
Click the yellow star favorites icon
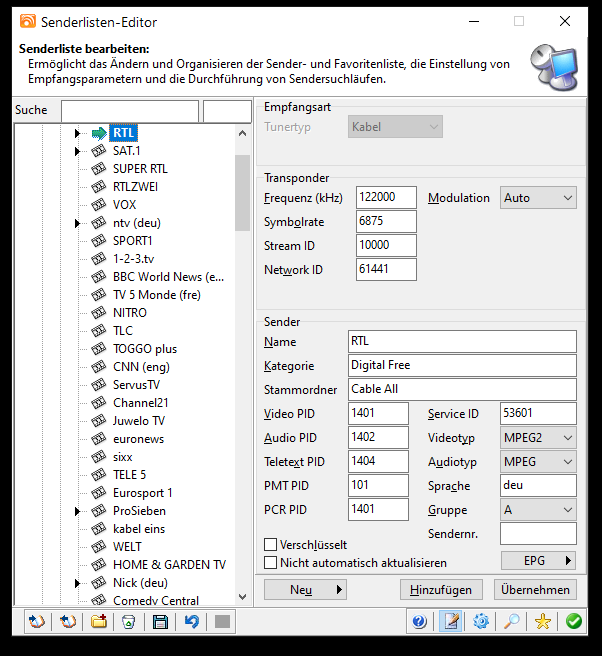click(x=543, y=622)
